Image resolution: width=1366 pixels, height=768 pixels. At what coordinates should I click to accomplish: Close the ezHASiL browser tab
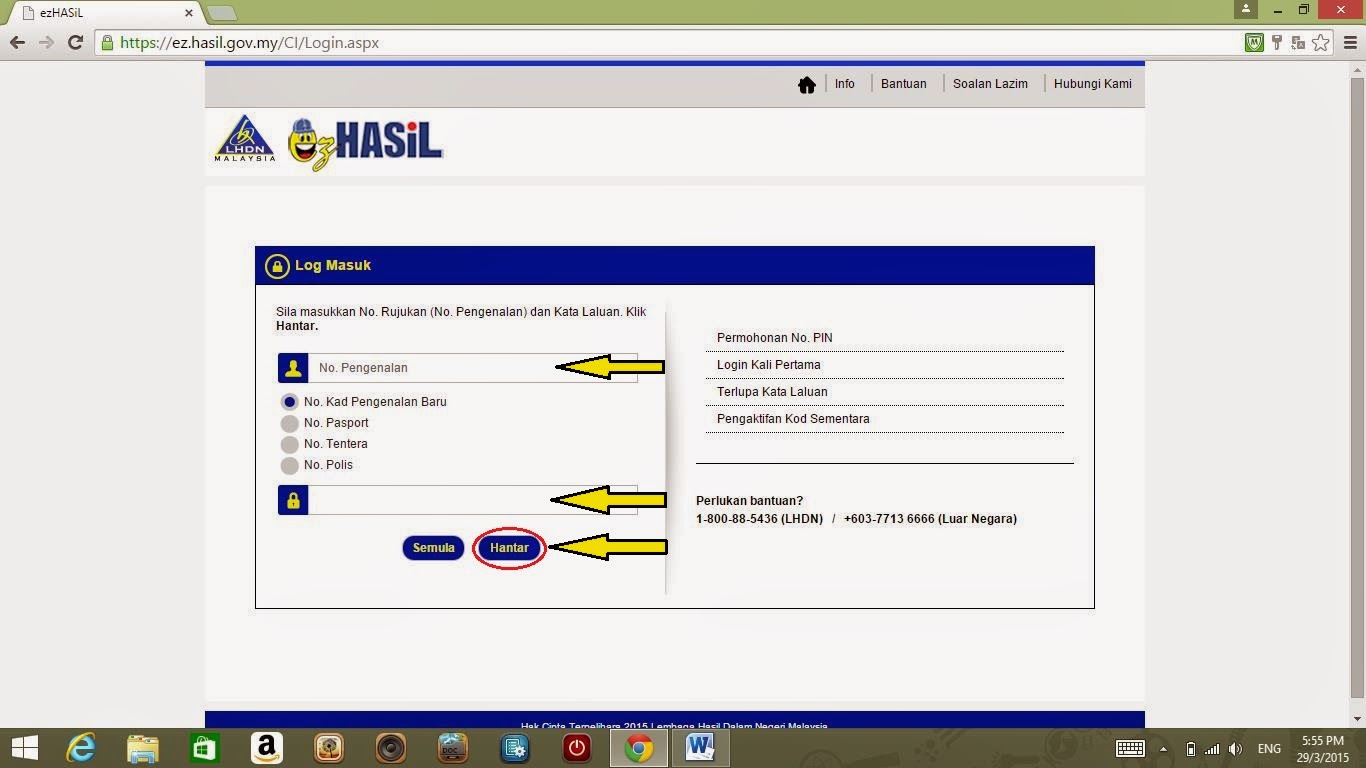(189, 13)
